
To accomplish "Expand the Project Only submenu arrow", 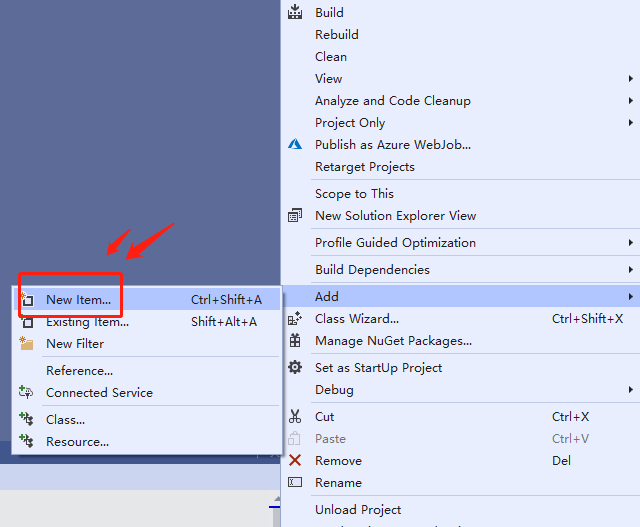I will 631,122.
